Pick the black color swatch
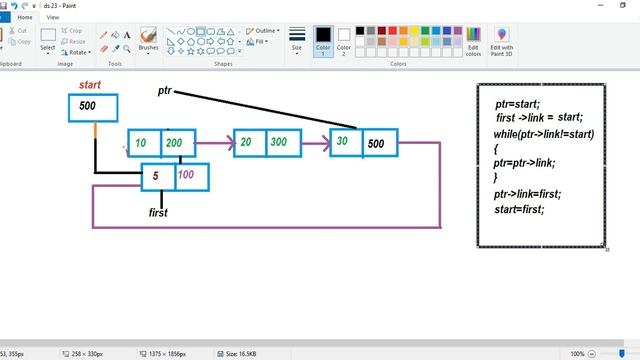Viewport: 640px width, 360px height. (360, 31)
